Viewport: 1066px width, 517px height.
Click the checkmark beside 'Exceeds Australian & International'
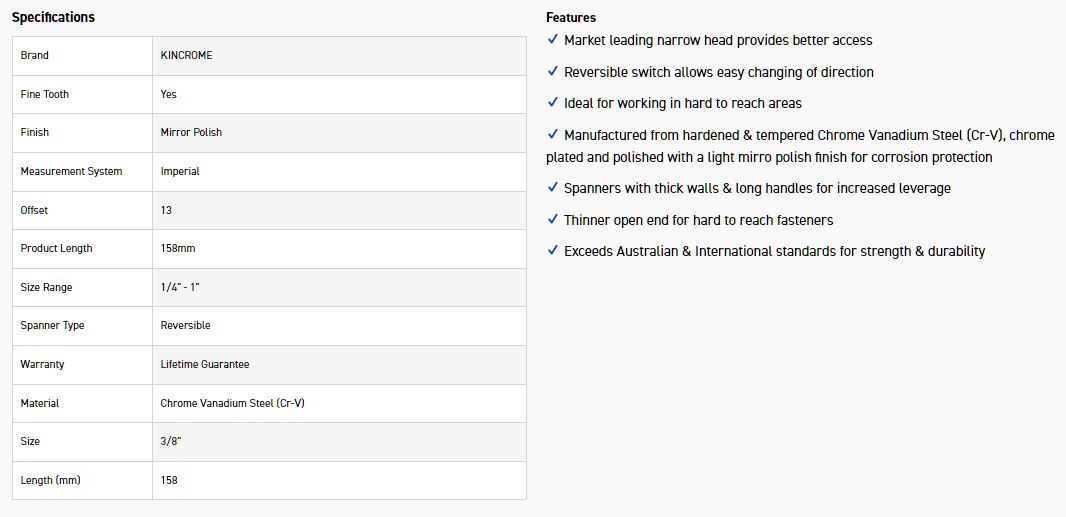coord(553,251)
